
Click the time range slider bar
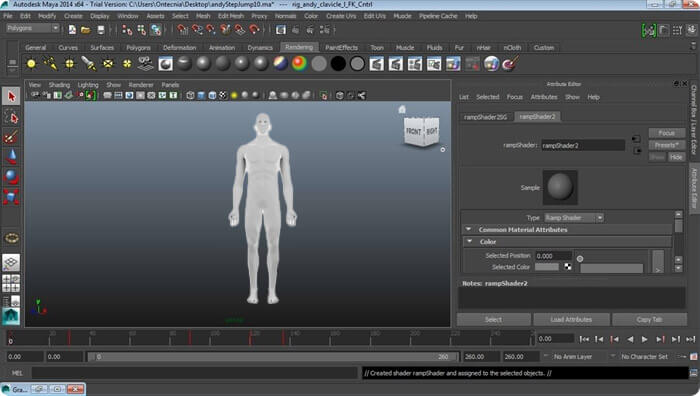(x=272, y=357)
